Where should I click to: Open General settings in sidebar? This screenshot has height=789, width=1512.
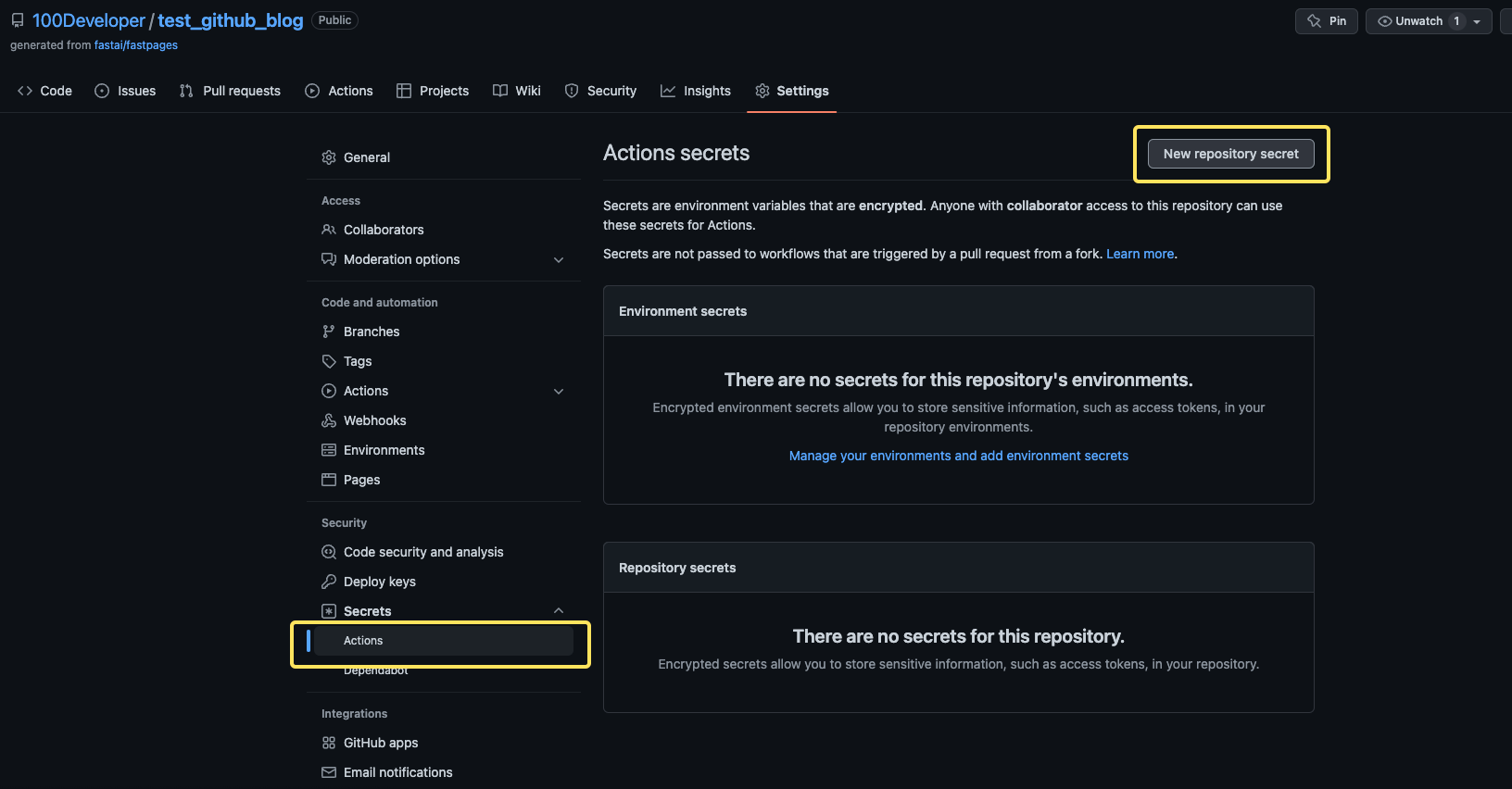(444, 157)
